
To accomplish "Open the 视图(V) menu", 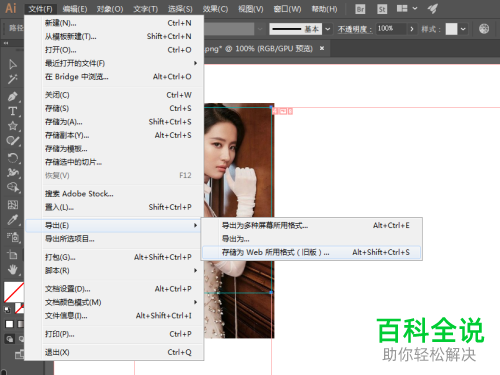I will [251, 9].
